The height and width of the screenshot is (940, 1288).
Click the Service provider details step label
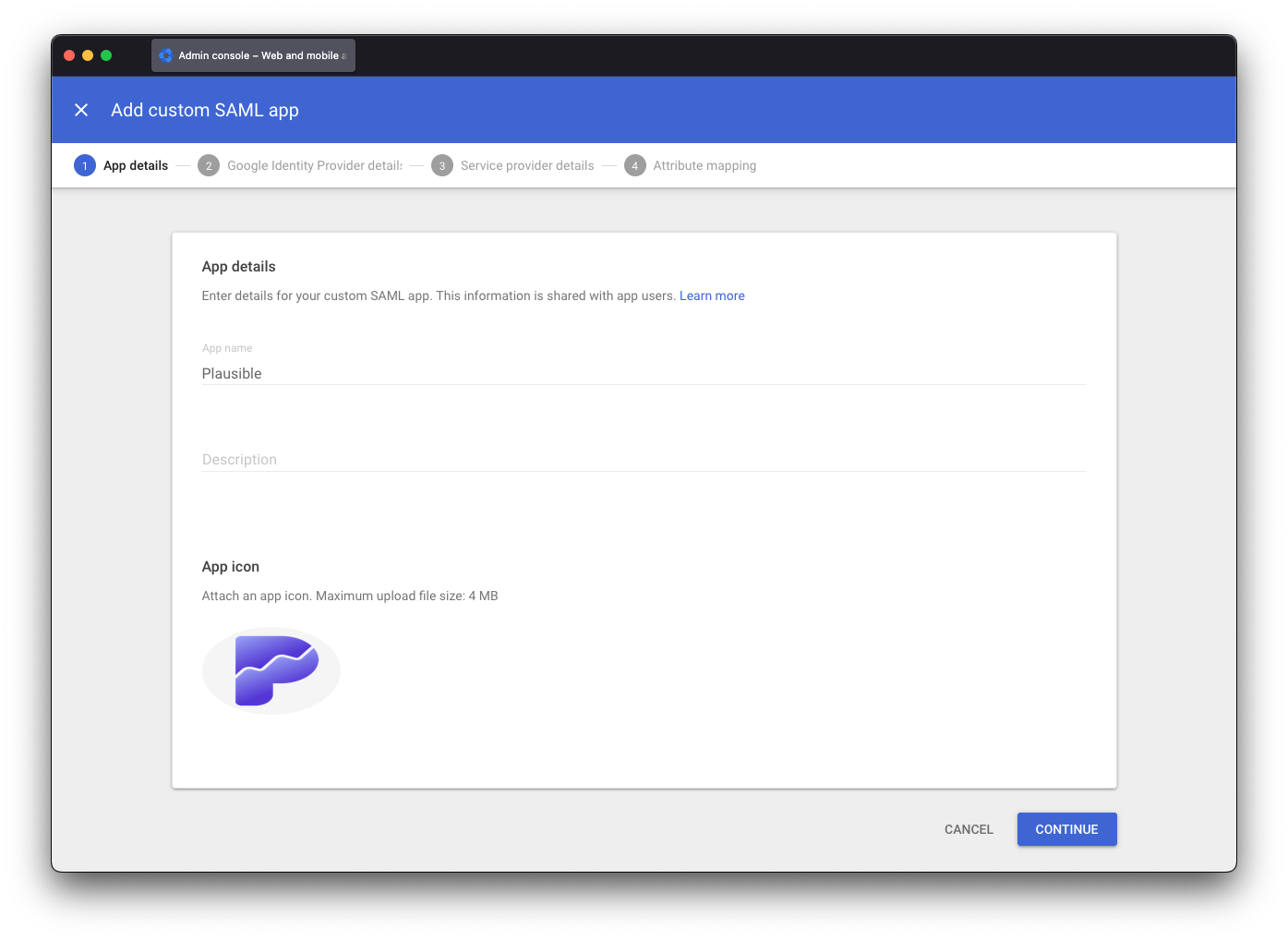(527, 165)
